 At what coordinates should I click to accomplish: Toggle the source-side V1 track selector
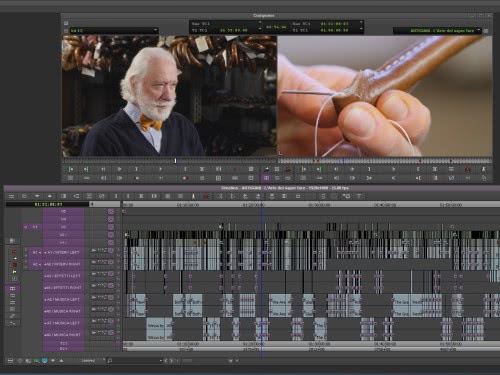pos(35,227)
